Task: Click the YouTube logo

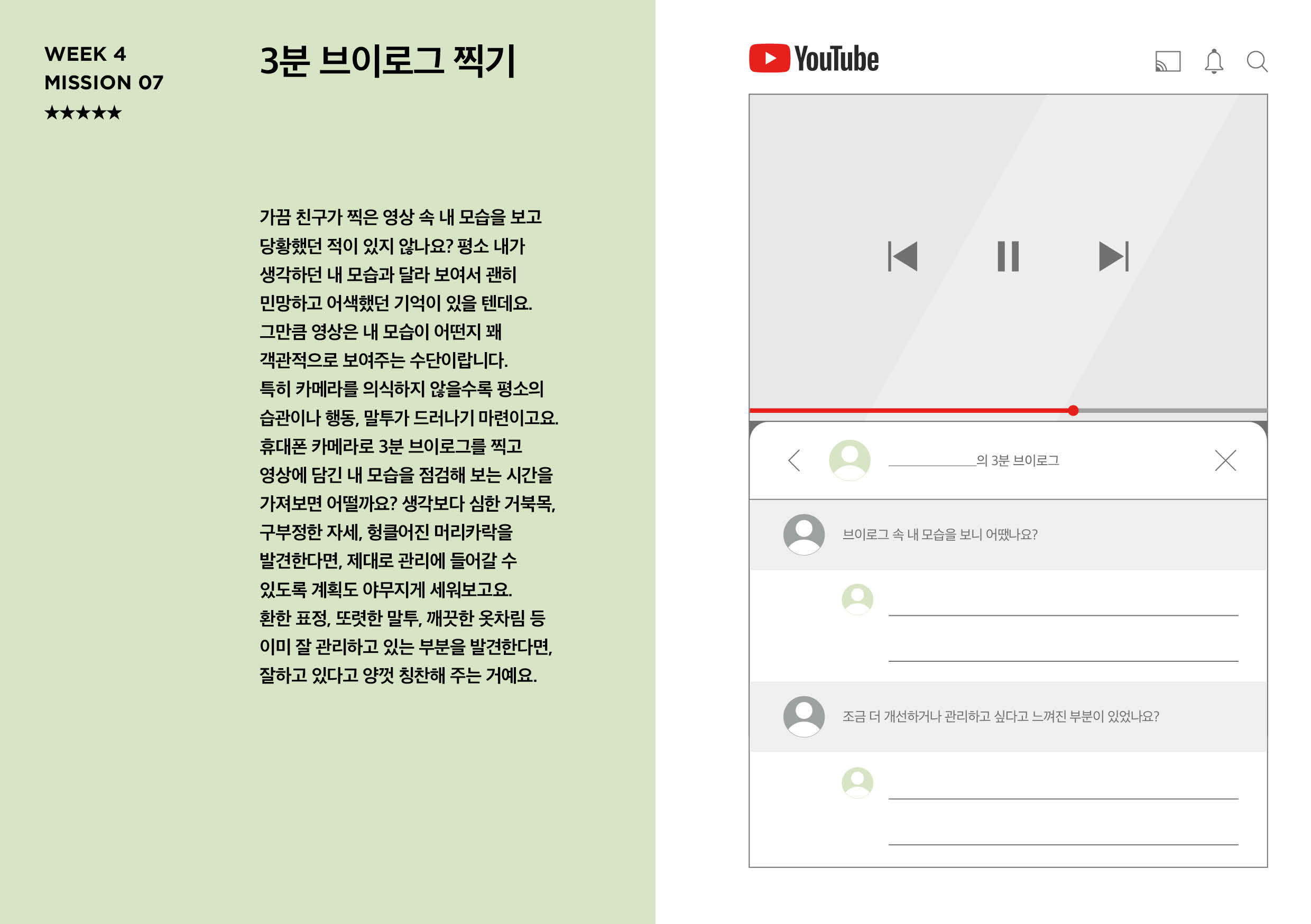Action: (x=814, y=58)
